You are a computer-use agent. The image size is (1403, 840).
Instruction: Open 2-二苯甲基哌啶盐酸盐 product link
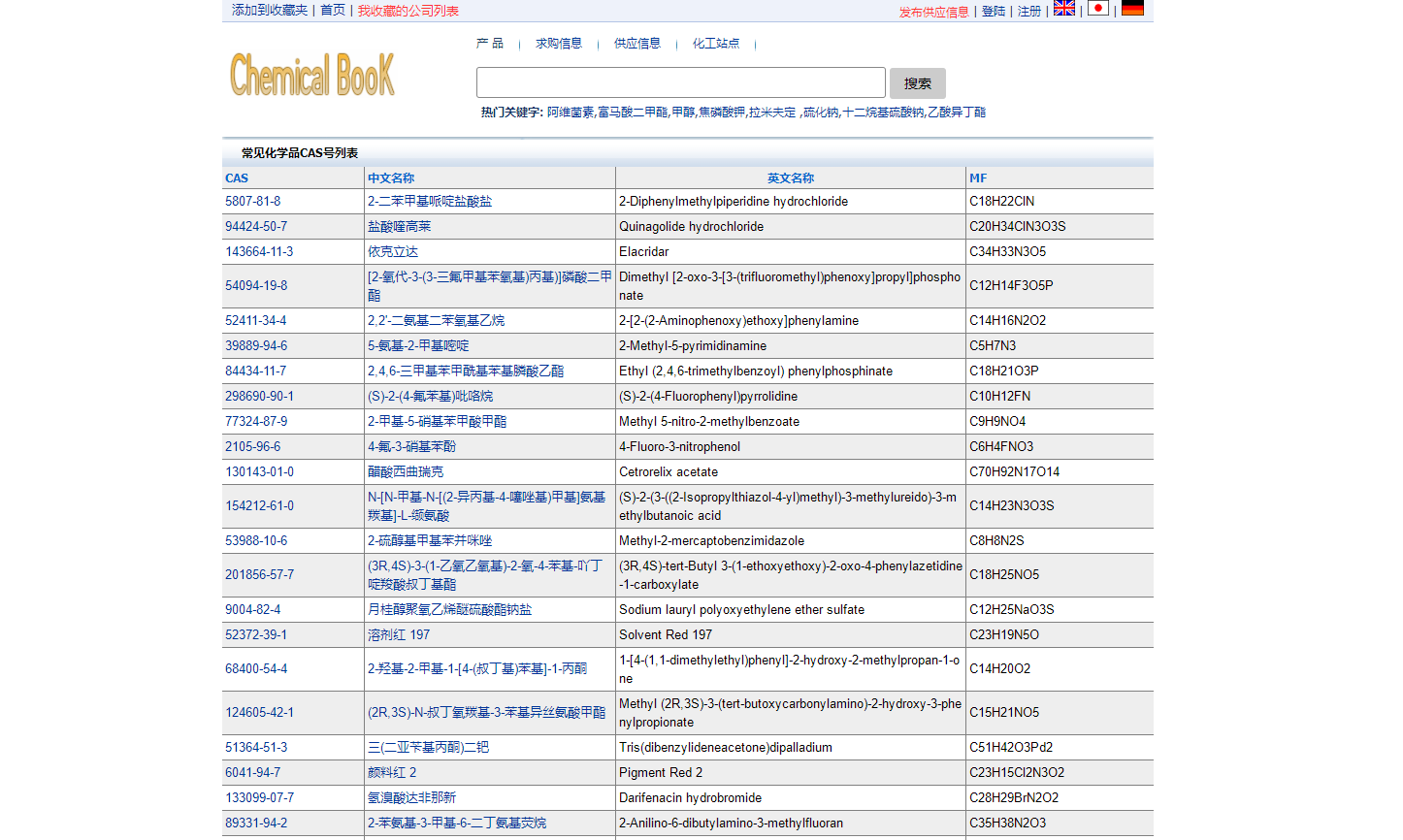[x=430, y=202]
